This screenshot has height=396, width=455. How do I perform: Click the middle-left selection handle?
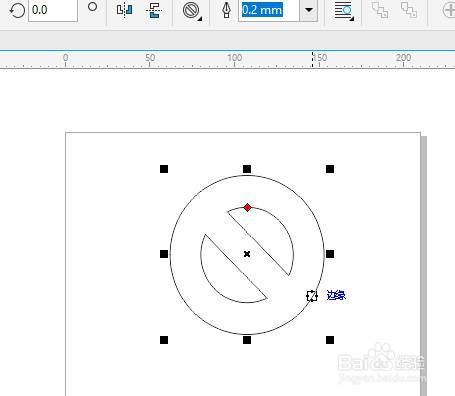tap(164, 254)
